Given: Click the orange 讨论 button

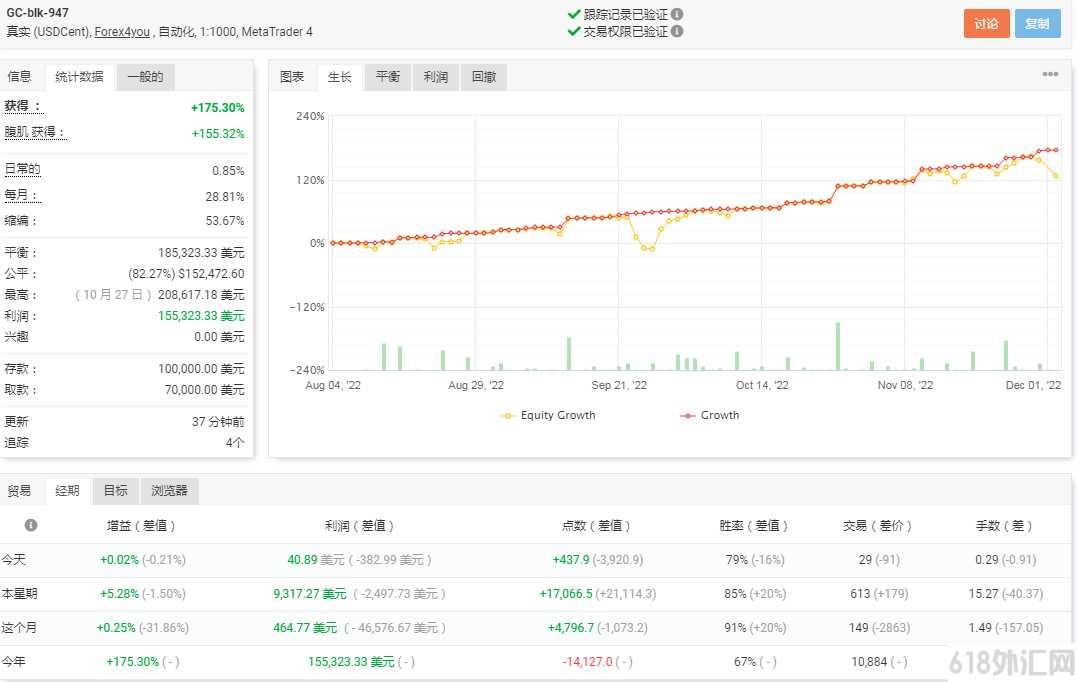Looking at the screenshot, I should pyautogui.click(x=986, y=23).
